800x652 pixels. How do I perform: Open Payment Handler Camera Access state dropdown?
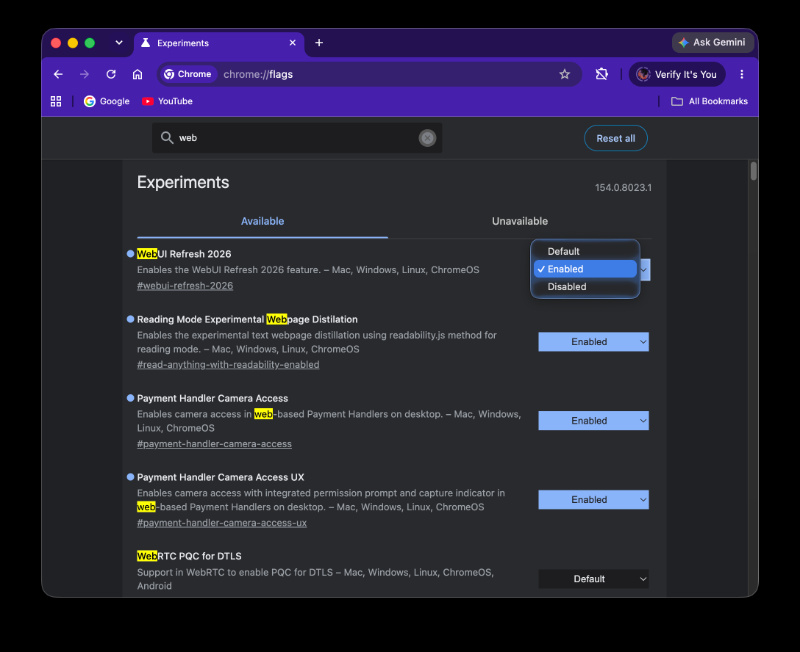click(593, 421)
